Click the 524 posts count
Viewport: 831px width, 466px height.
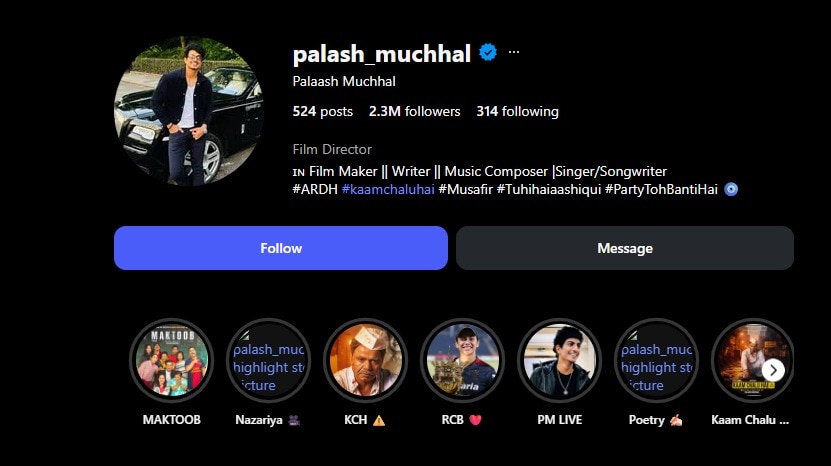click(x=322, y=111)
